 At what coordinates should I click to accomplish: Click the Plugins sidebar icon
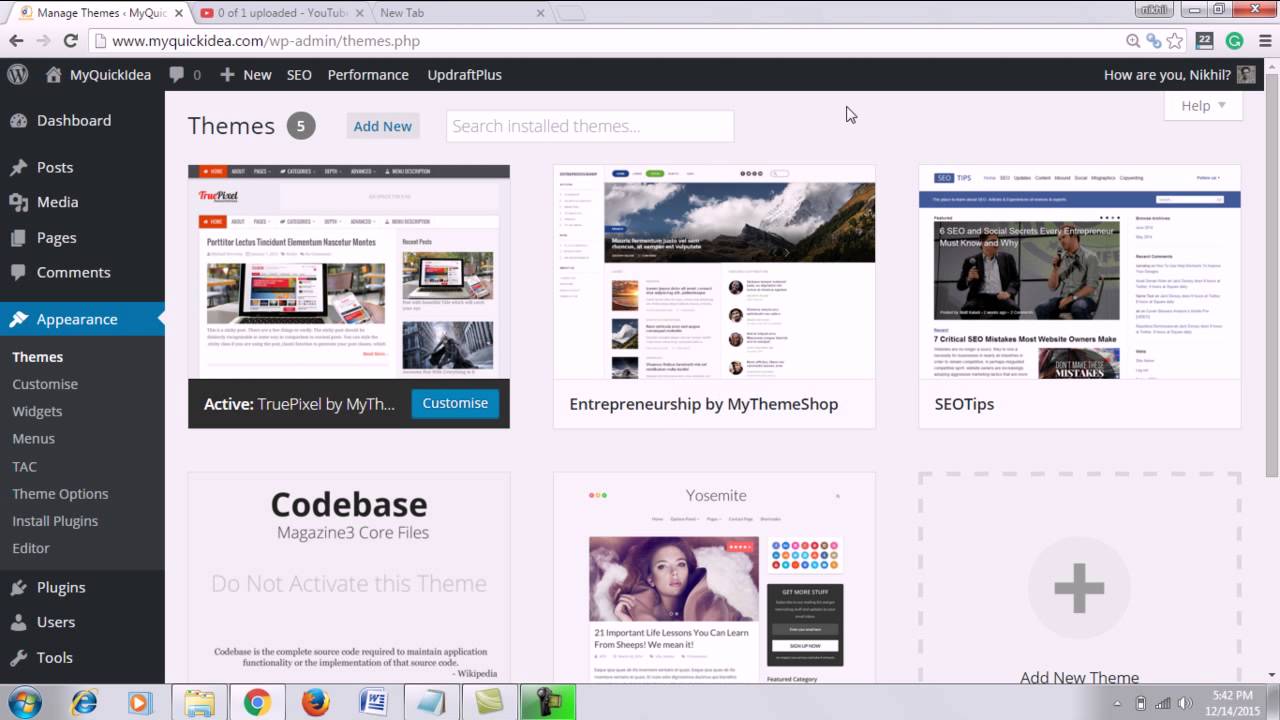(x=18, y=587)
